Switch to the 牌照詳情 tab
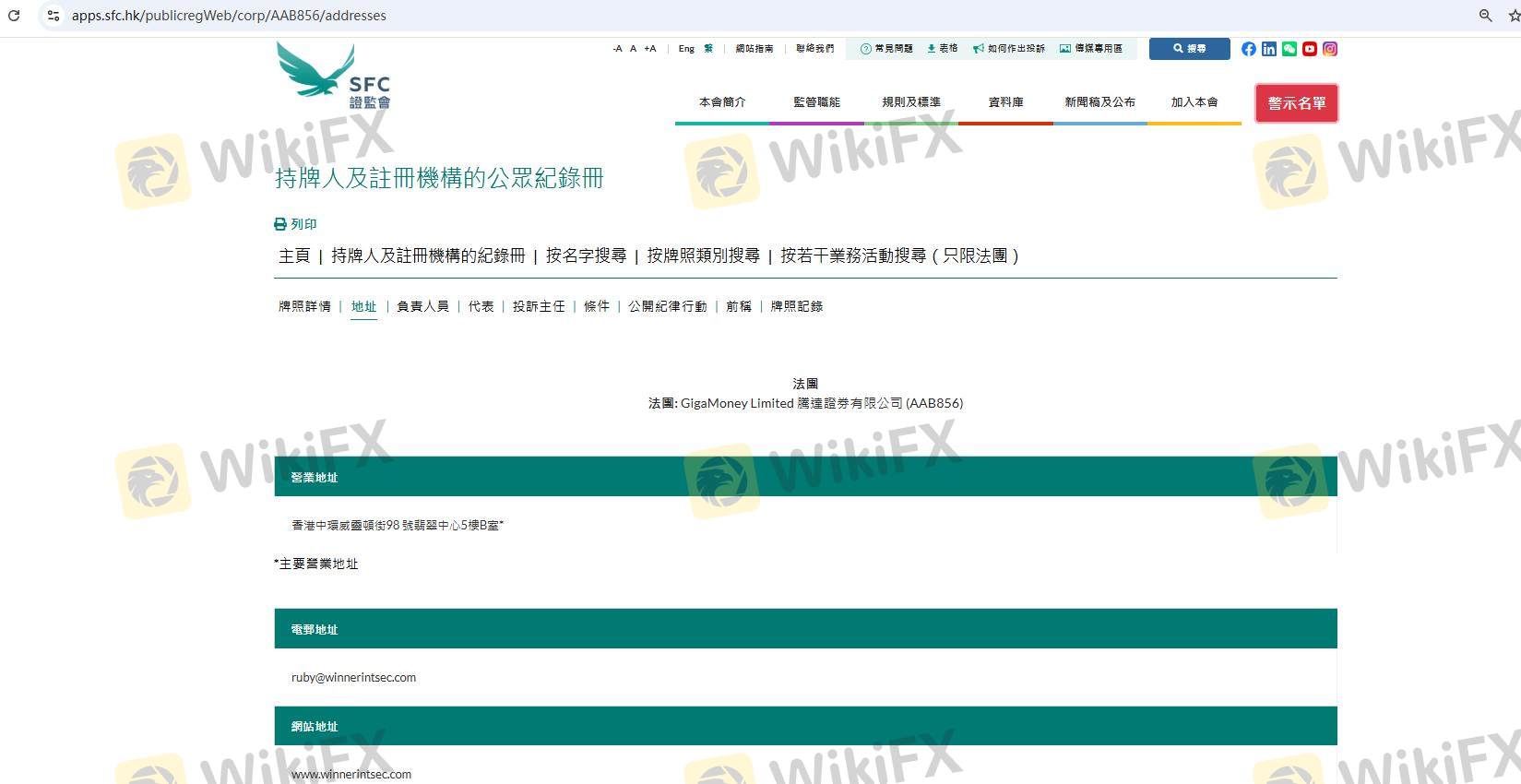 [x=304, y=306]
